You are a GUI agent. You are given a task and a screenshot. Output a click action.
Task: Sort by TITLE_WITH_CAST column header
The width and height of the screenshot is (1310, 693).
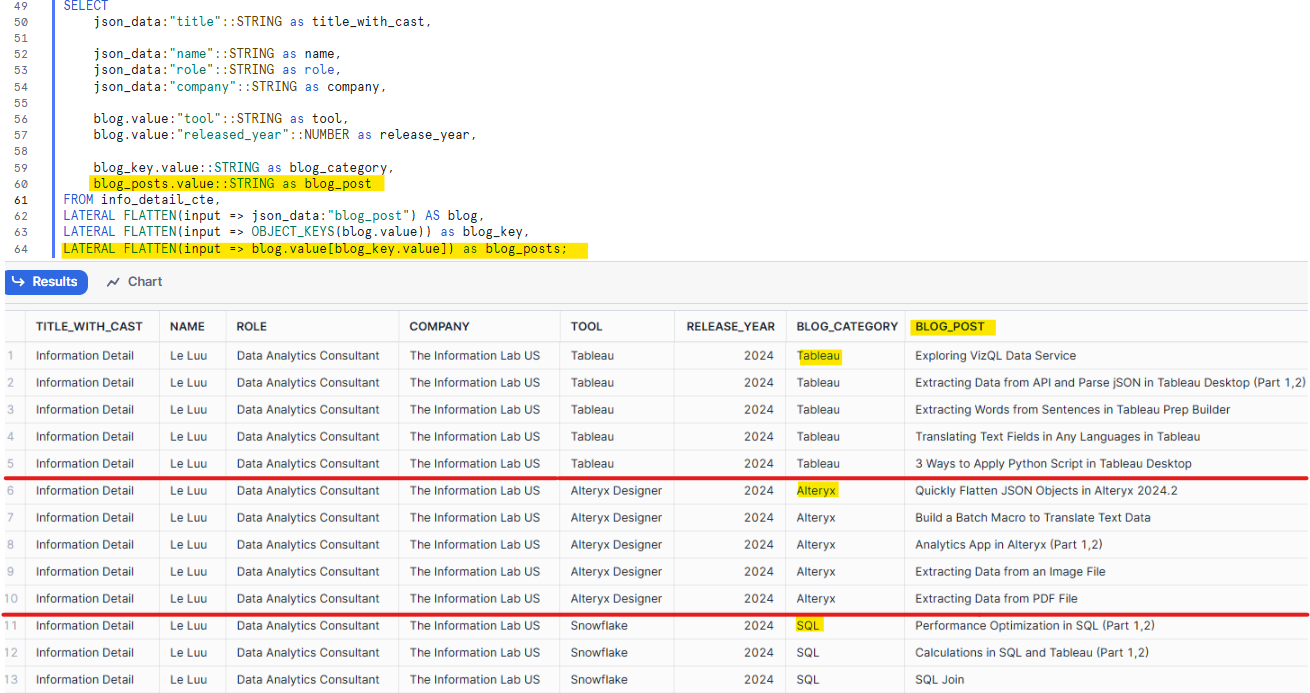89,326
